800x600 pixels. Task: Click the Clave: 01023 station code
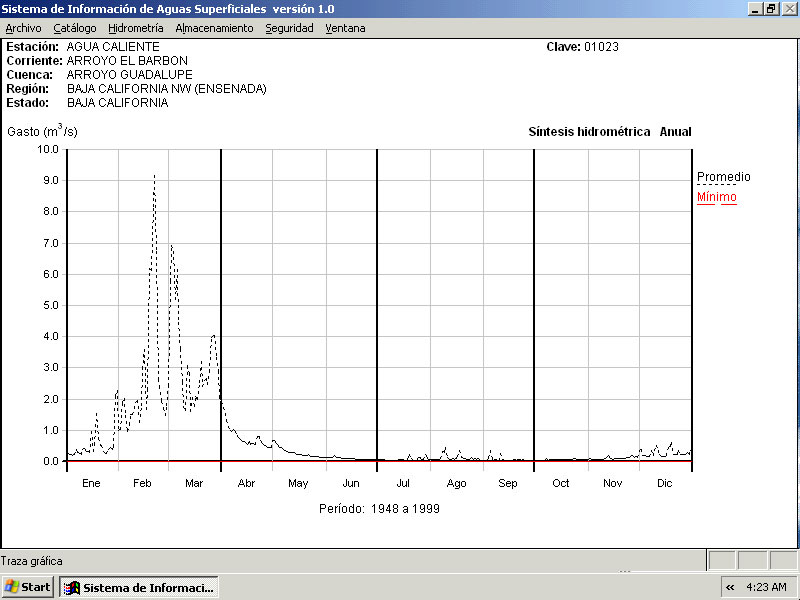click(582, 47)
